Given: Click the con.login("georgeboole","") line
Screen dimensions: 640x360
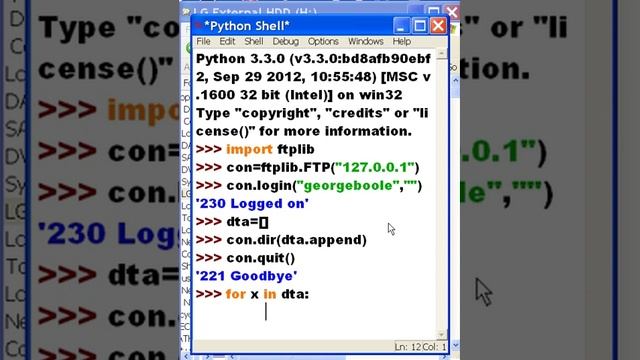Looking at the screenshot, I should click(x=309, y=186).
